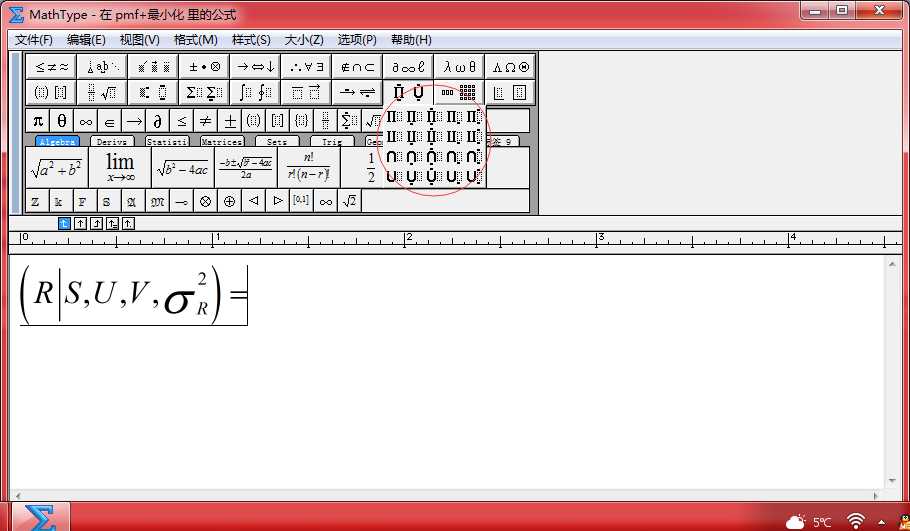Image resolution: width=910 pixels, height=531 pixels.
Task: Open the 格式(M) menu
Action: (196, 39)
